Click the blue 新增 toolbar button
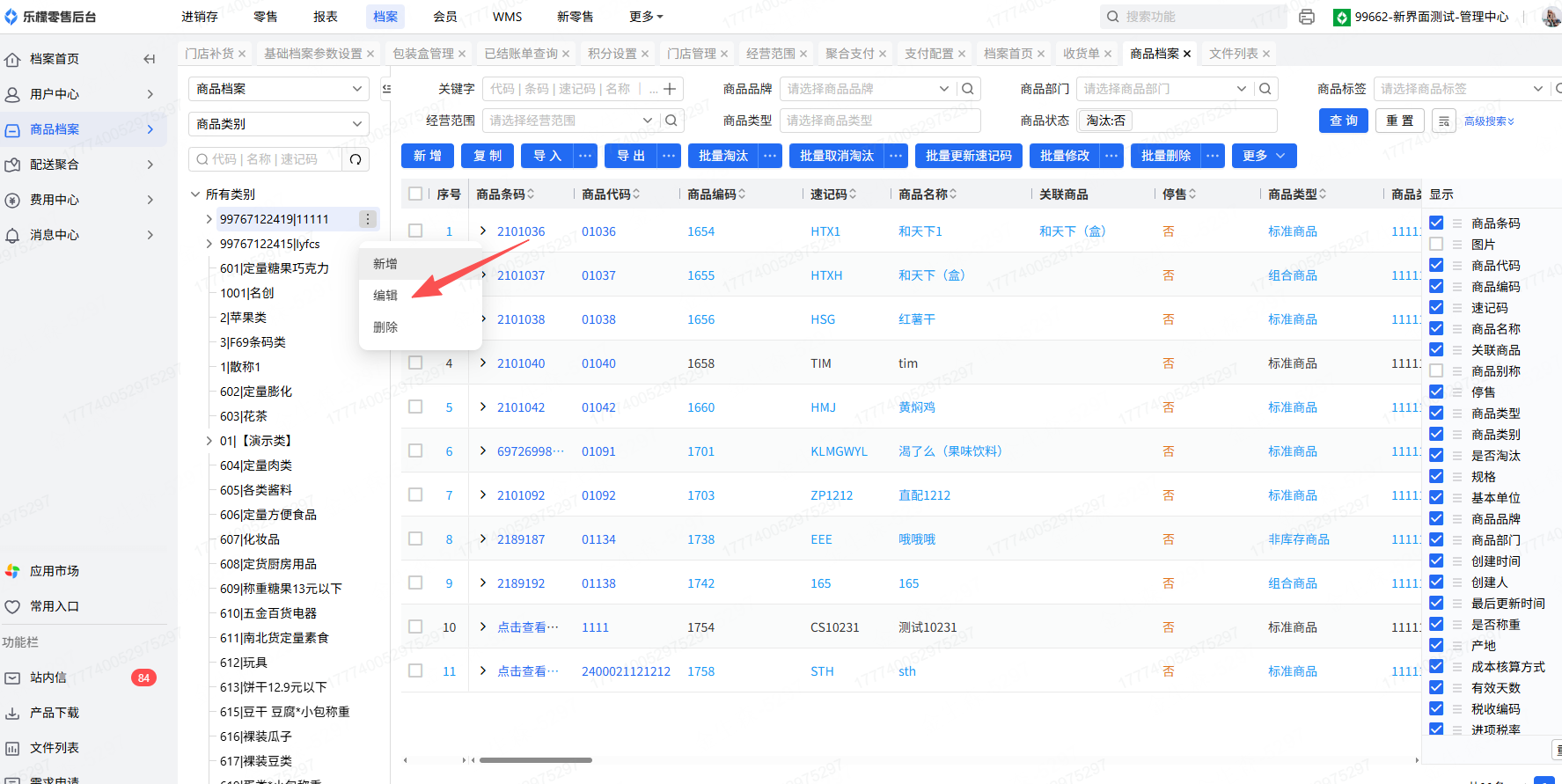The width and height of the screenshot is (1562, 784). (428, 156)
